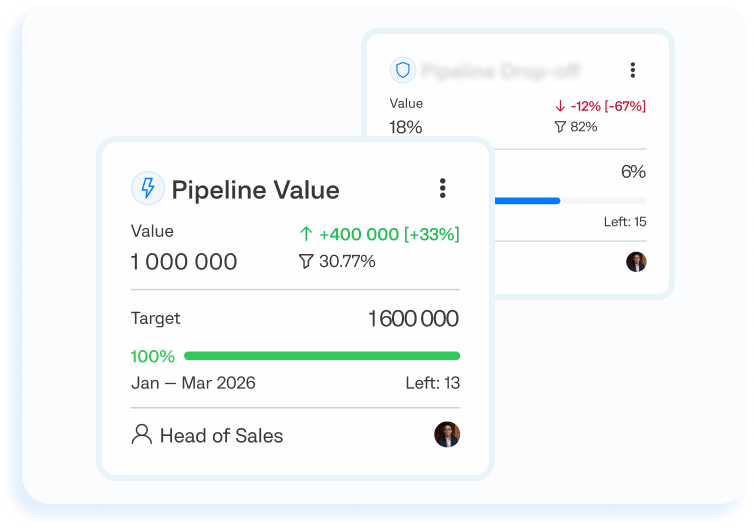The image size is (754, 528).
Task: Click the blurred title on the back card
Action: pyautogui.click(x=502, y=71)
